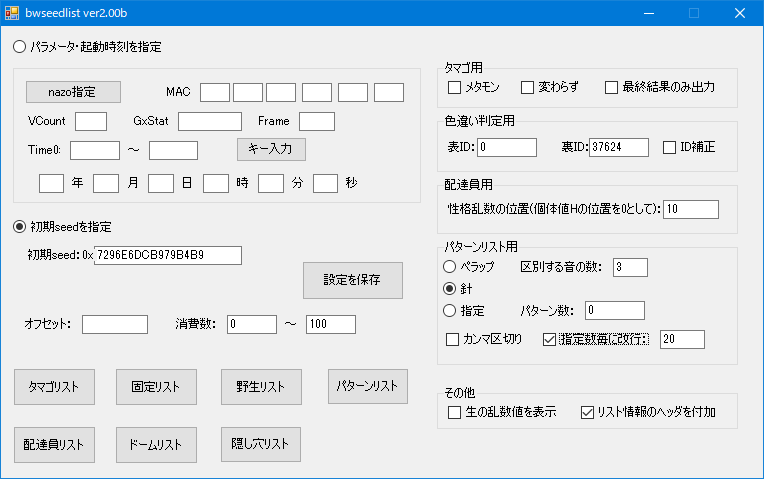Focus the 日 (day) input field
The image size is (764, 479).
[161, 184]
